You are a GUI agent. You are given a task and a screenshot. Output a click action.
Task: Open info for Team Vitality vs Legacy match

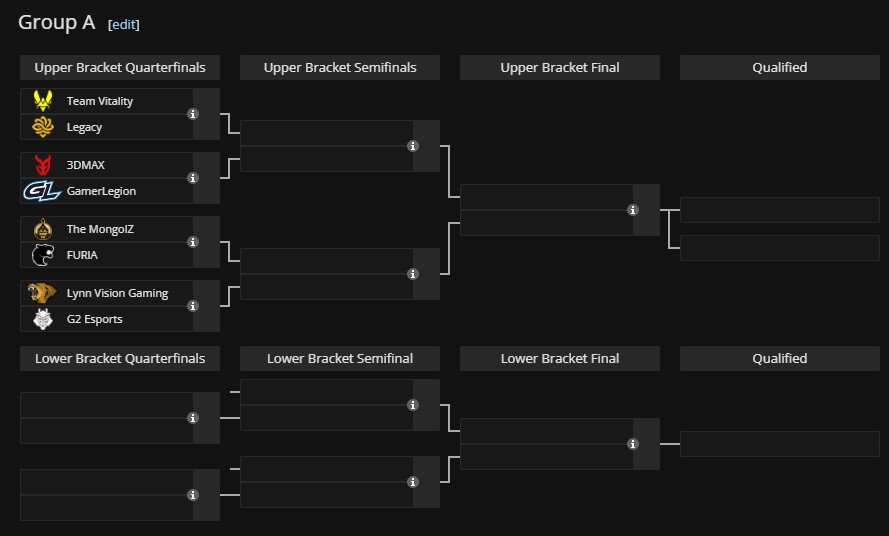click(x=193, y=114)
